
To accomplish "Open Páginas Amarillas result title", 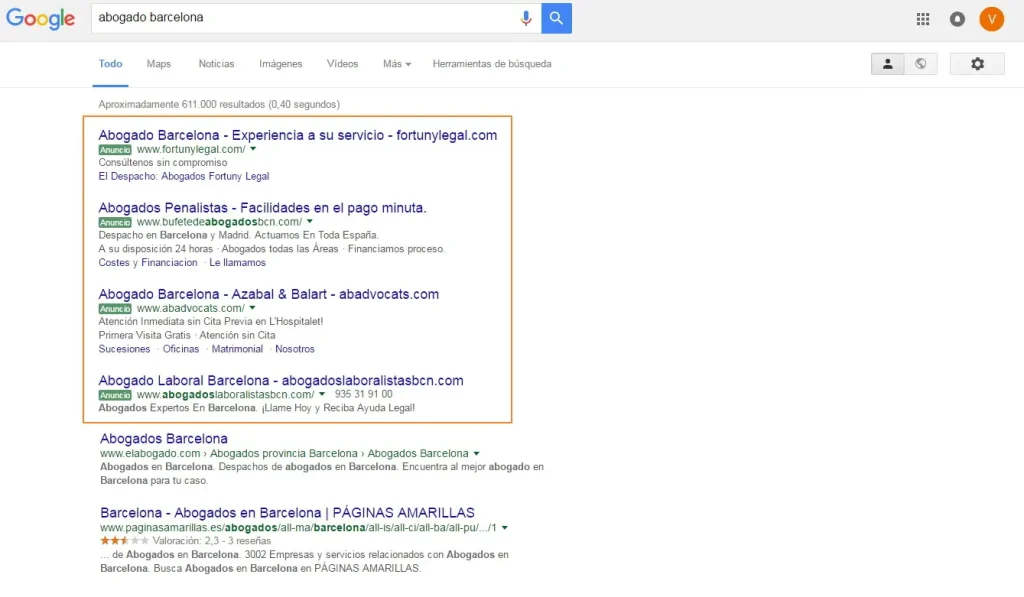I will 287,513.
